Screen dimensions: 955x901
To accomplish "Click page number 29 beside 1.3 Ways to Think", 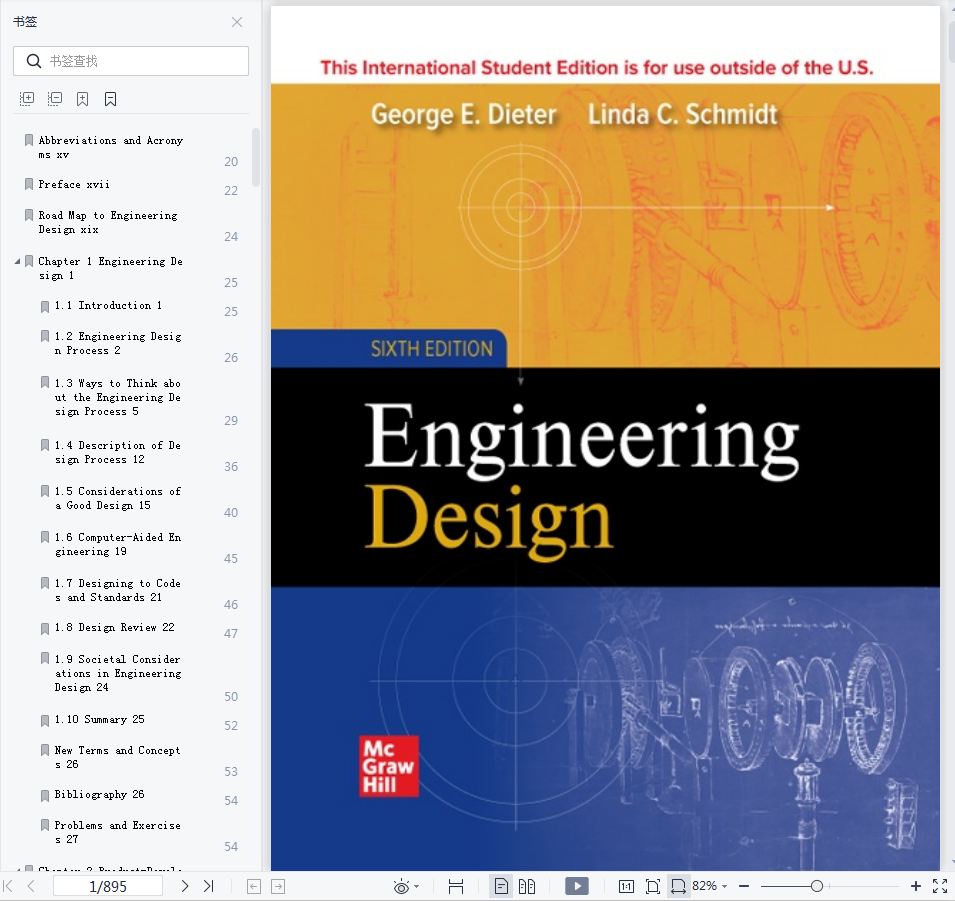I will [231, 420].
